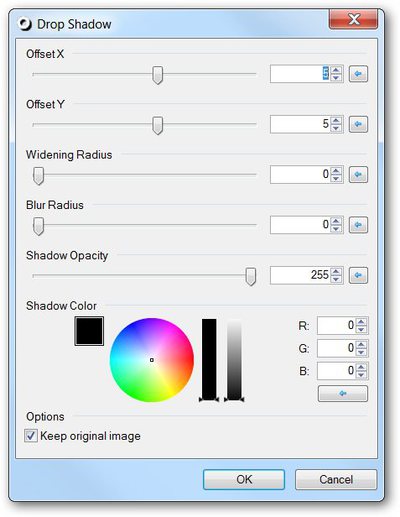
Task: Increase Offset X with the up spinner
Action: click(x=336, y=70)
